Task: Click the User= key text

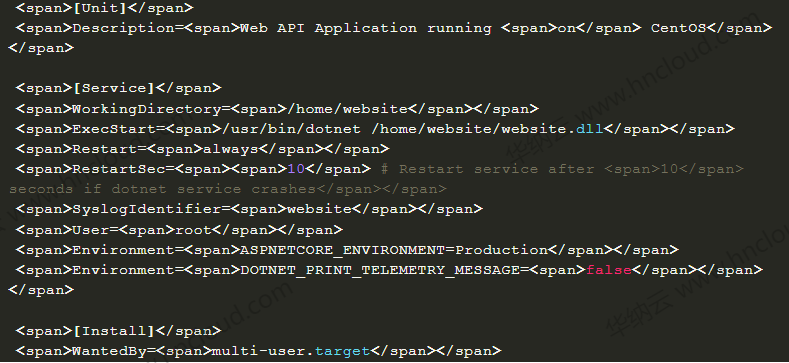Action: 96,230
